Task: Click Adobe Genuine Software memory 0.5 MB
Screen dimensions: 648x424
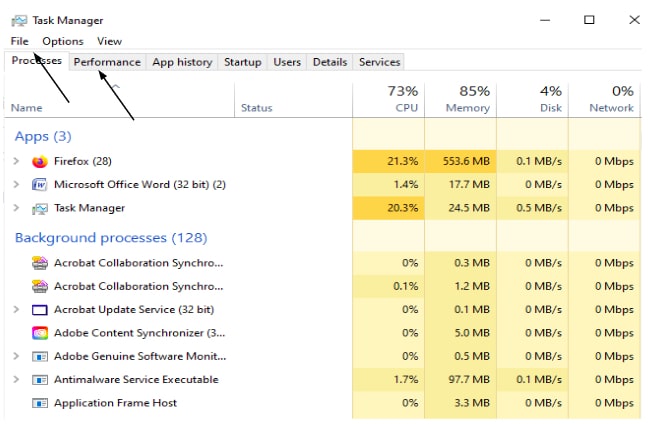Action: pyautogui.click(x=472, y=356)
